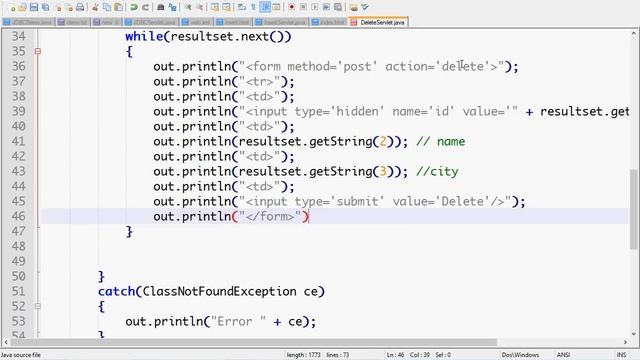
Task: Click the ANSI encoding status
Action: 563,355
